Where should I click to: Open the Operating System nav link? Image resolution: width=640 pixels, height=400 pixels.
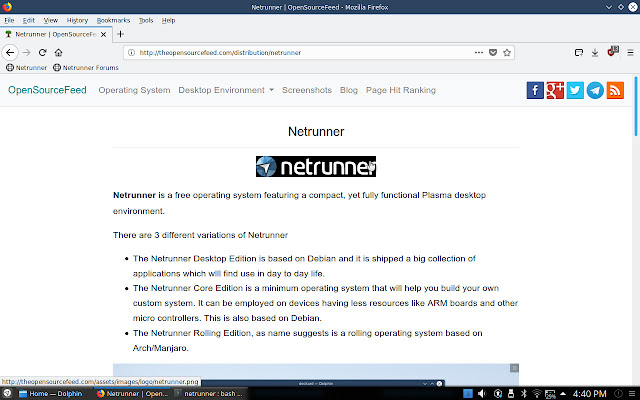[134, 90]
